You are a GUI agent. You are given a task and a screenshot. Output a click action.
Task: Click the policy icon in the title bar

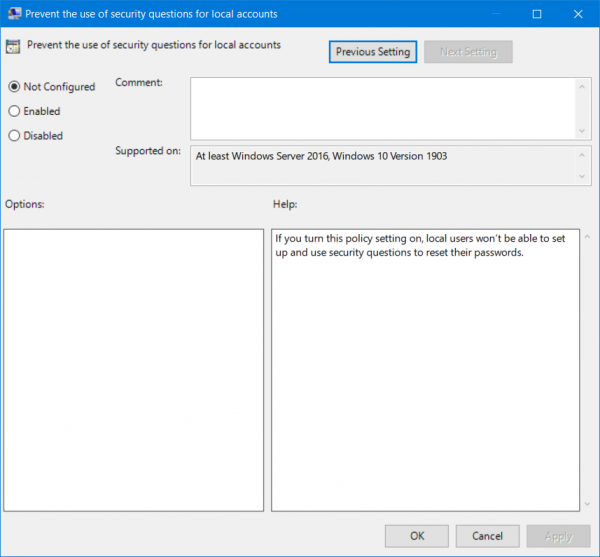(15, 14)
